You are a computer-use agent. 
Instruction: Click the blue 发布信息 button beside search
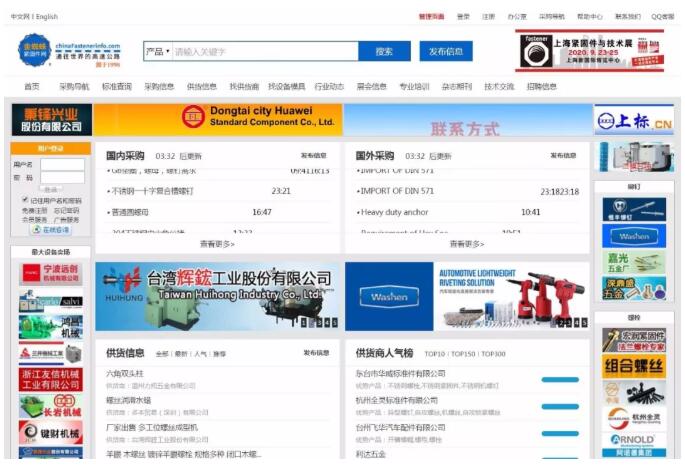click(x=446, y=52)
